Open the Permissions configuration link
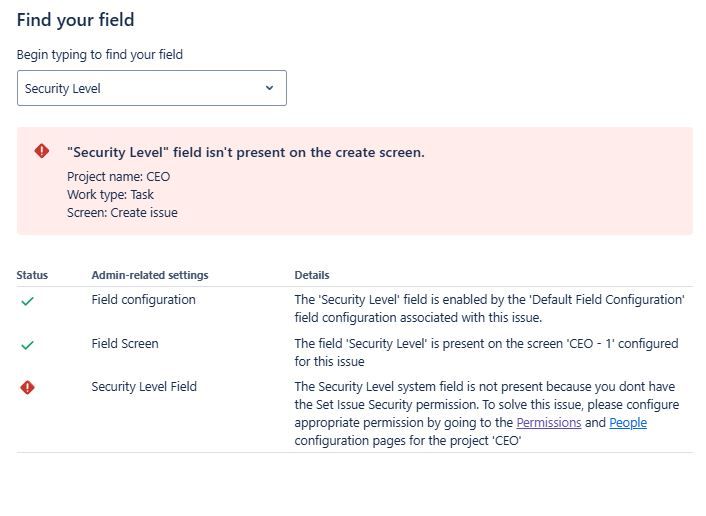 coord(548,423)
